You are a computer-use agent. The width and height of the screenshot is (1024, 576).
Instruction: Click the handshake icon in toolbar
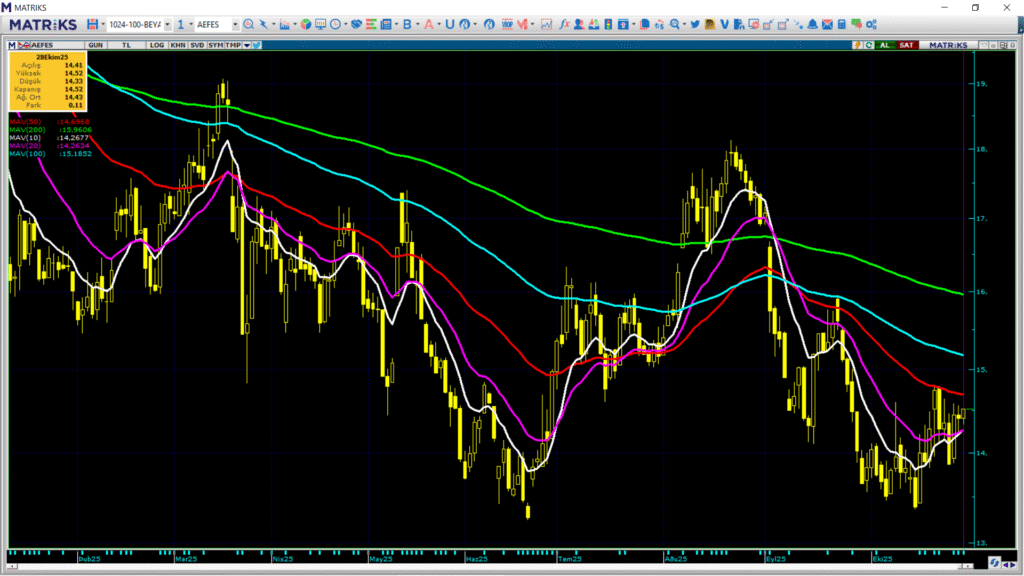pos(354,23)
